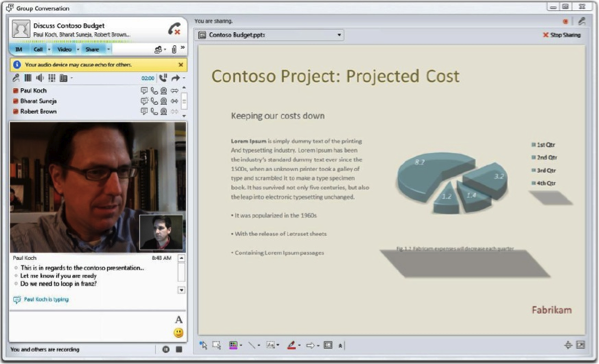
Task: Open the pen color palette
Action: pos(233,345)
